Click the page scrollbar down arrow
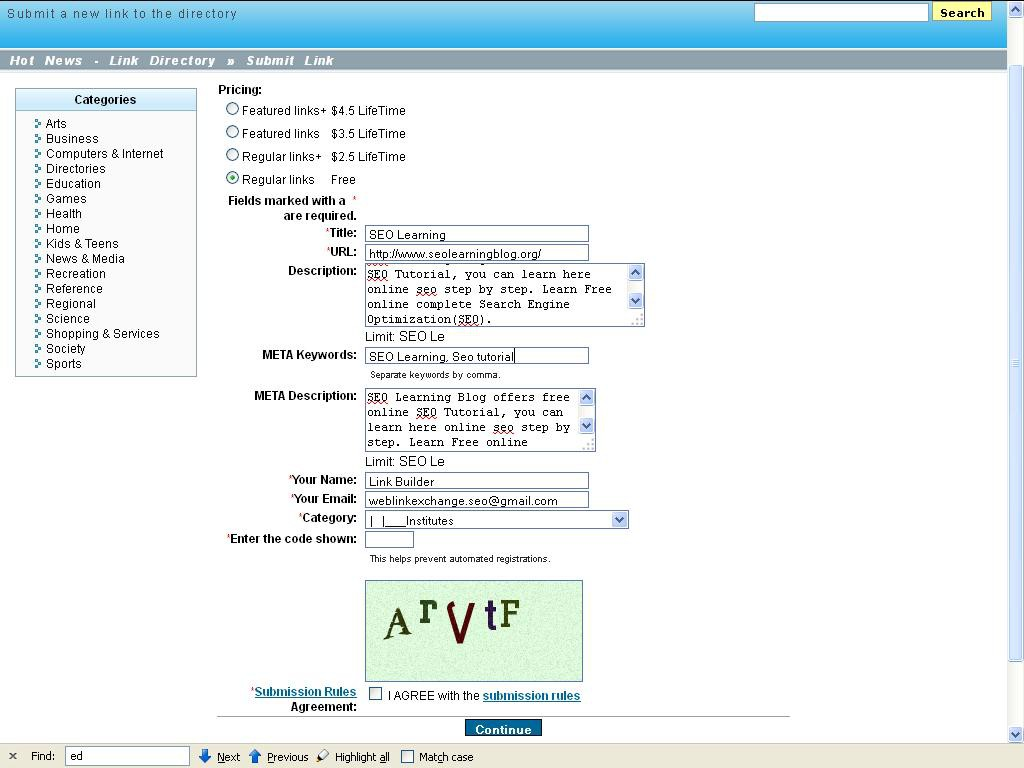 point(1016,734)
